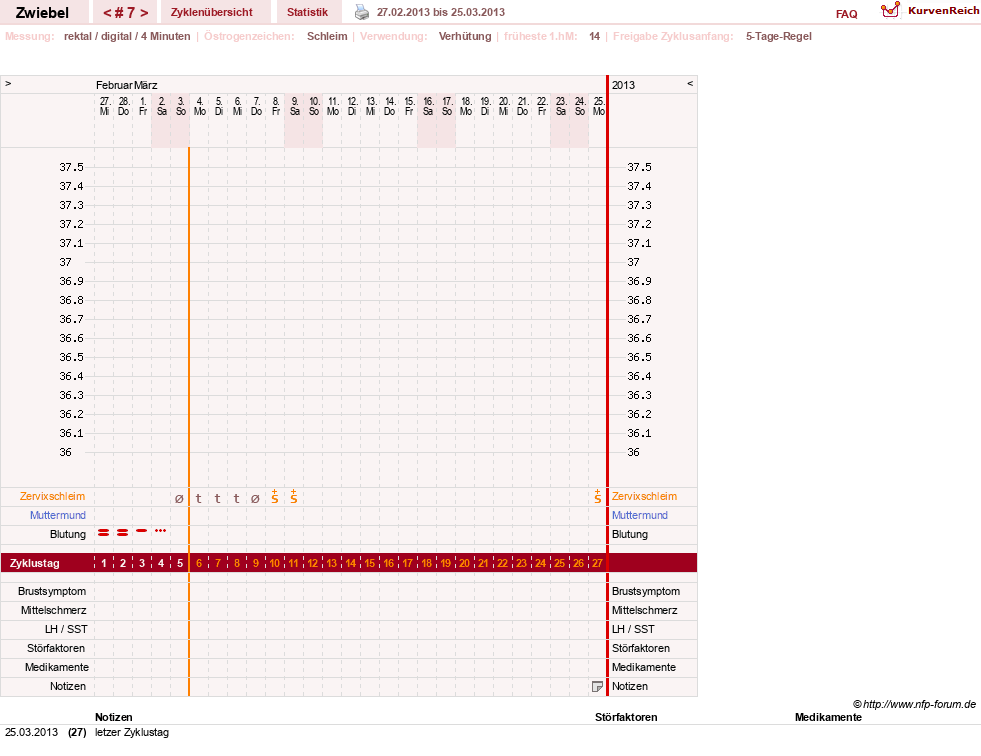Click the left LH / SST row label
The height and width of the screenshot is (756, 981).
point(66,629)
